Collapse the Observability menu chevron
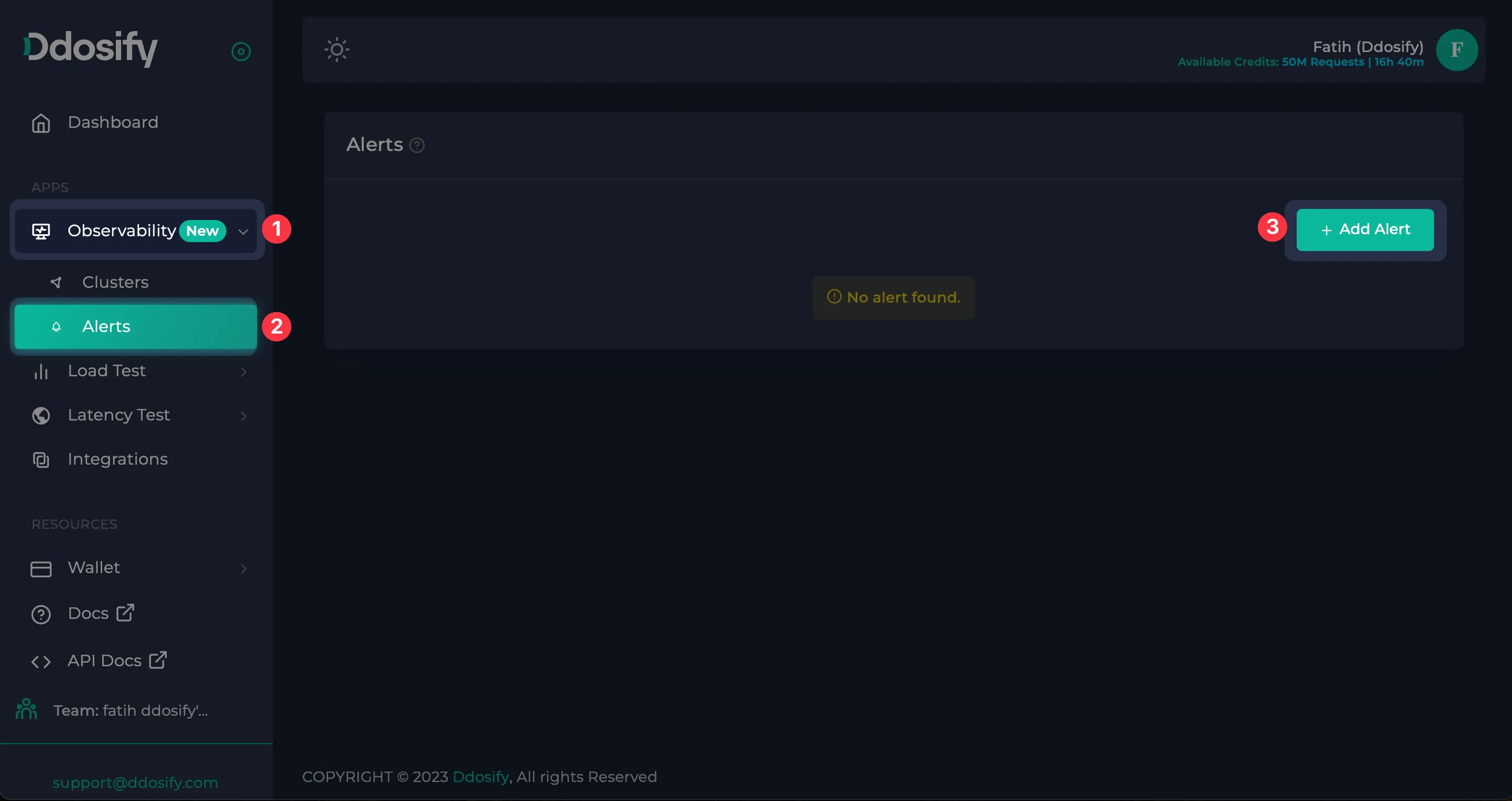Viewport: 1512px width, 801px height. coord(243,231)
